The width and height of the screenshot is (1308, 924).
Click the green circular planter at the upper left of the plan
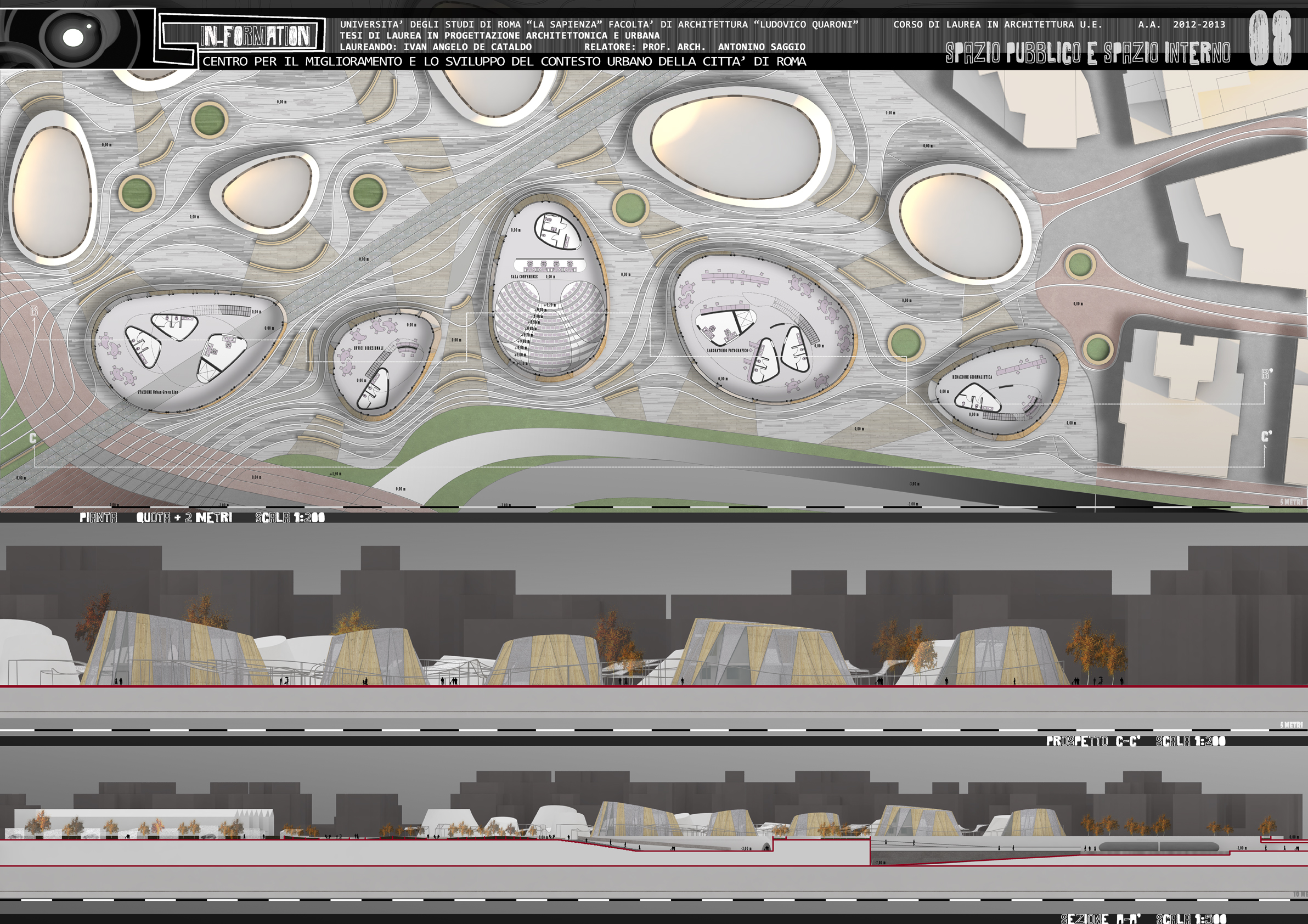click(x=209, y=120)
